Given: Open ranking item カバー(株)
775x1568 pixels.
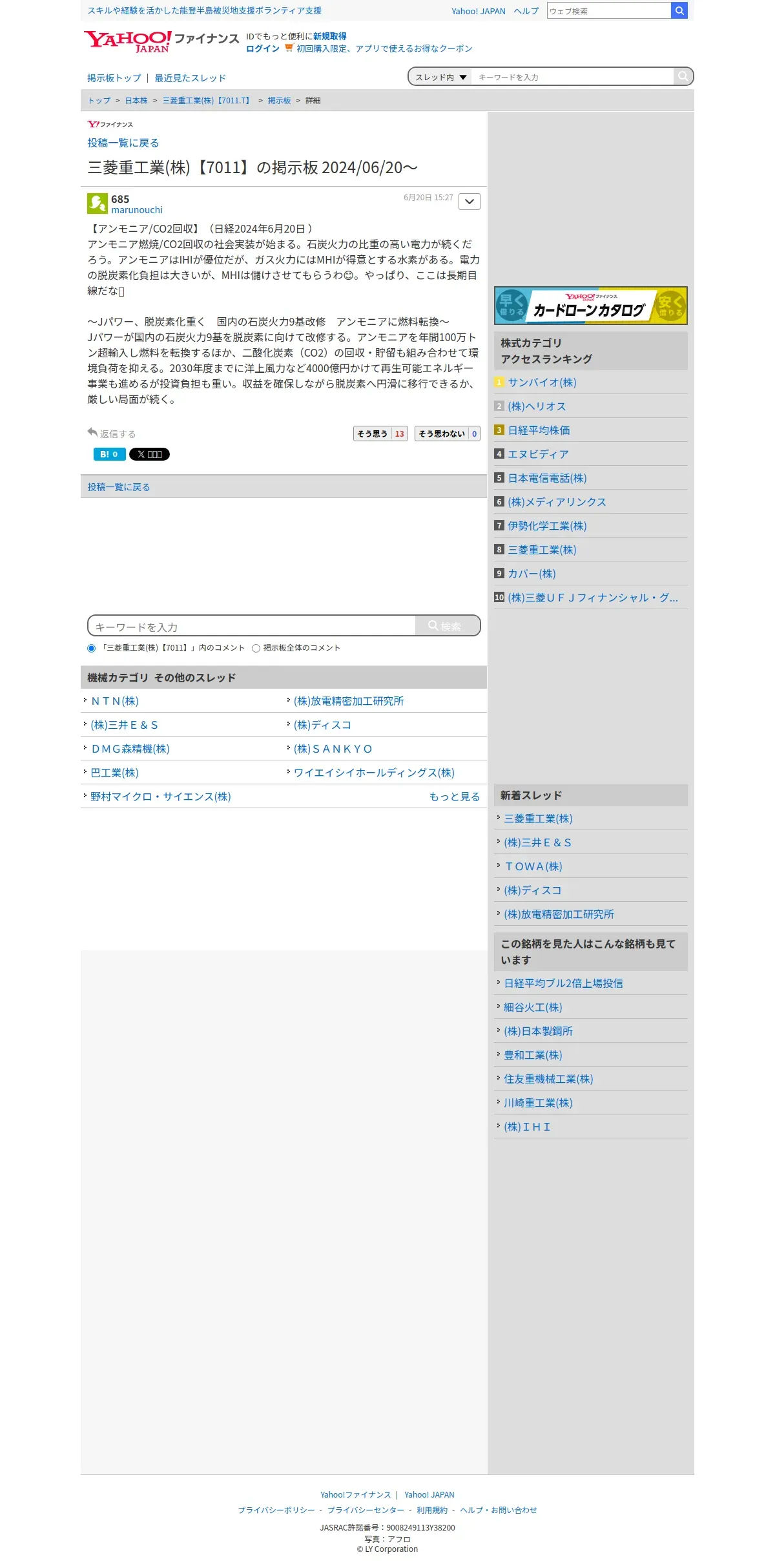Looking at the screenshot, I should coord(532,574).
